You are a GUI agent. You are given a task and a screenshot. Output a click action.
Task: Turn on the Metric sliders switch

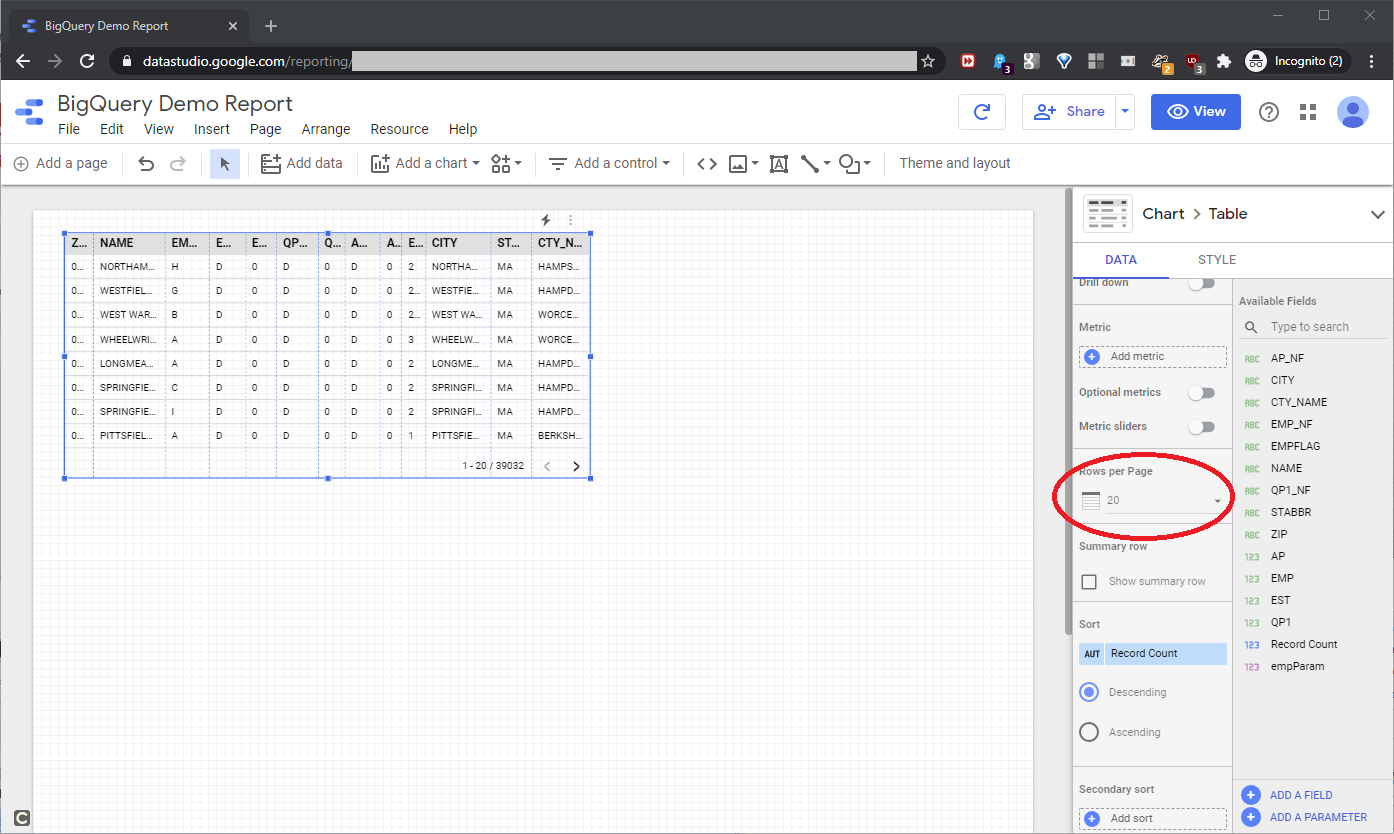pos(1201,427)
